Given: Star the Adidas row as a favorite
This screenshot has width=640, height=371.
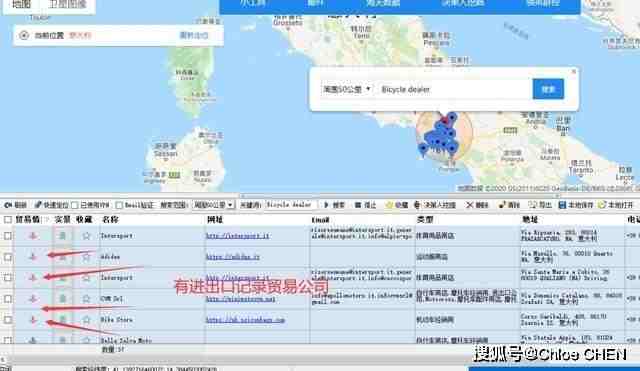Looking at the screenshot, I should coord(86,257).
